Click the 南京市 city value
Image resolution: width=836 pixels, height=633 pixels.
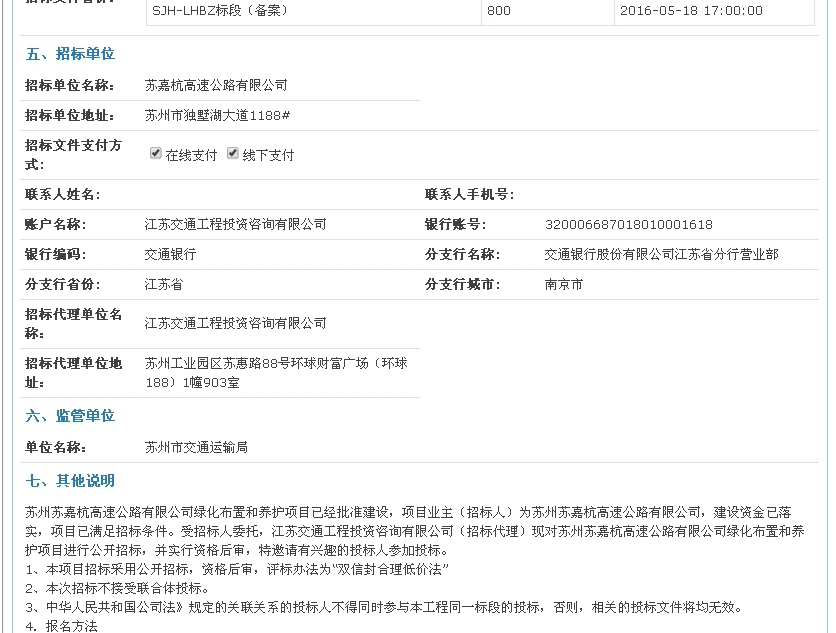[564, 284]
